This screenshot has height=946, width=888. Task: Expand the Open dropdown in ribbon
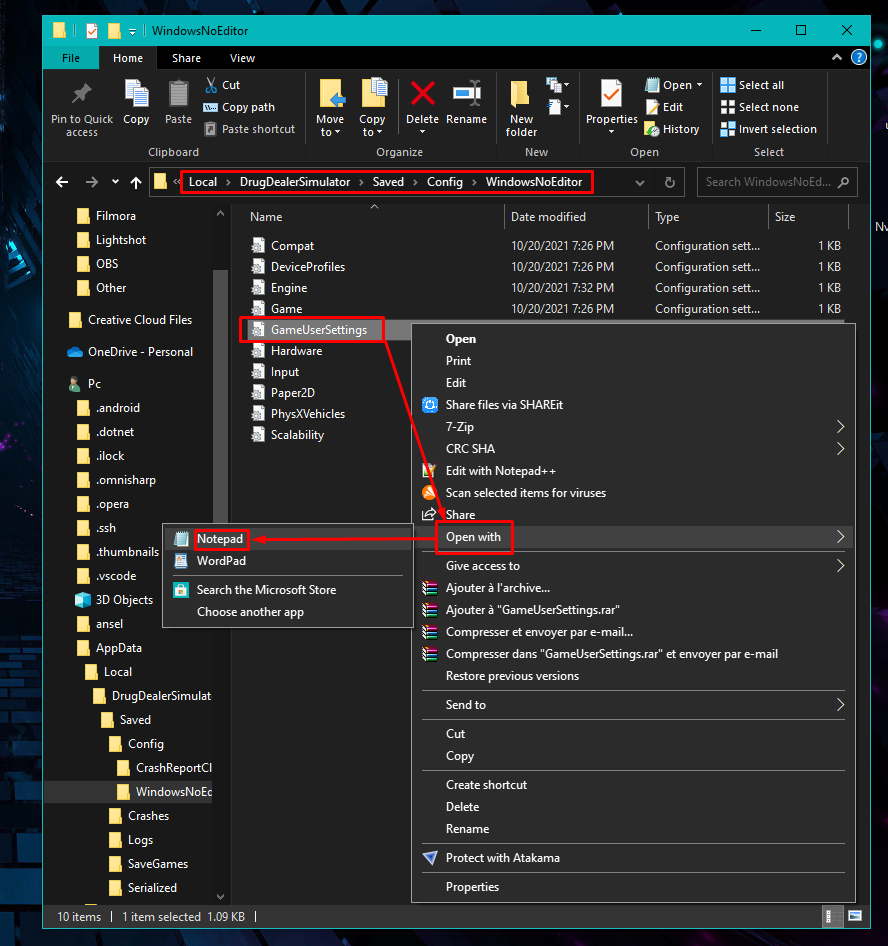click(700, 85)
